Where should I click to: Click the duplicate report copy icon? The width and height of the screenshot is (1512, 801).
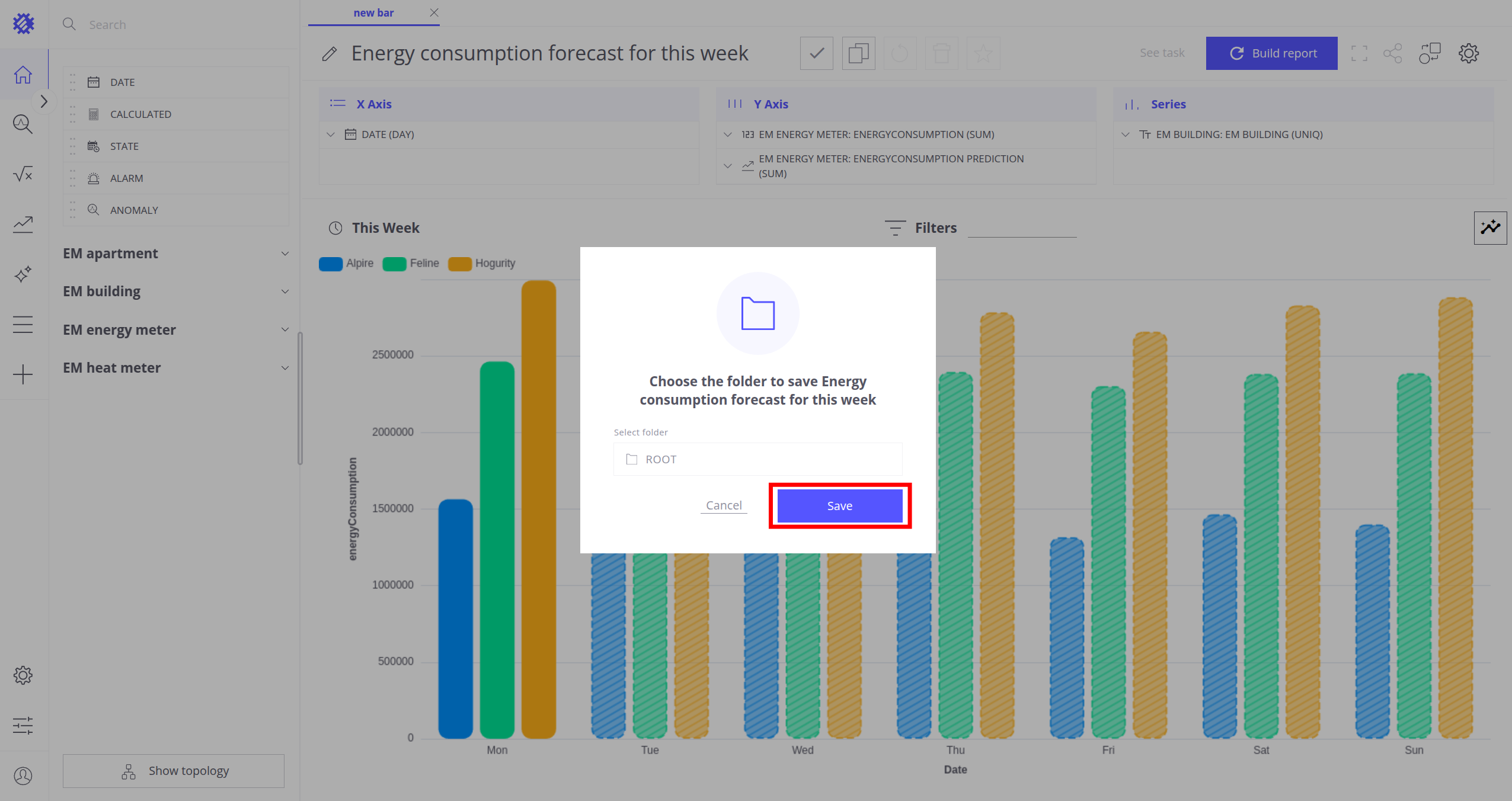pos(858,53)
